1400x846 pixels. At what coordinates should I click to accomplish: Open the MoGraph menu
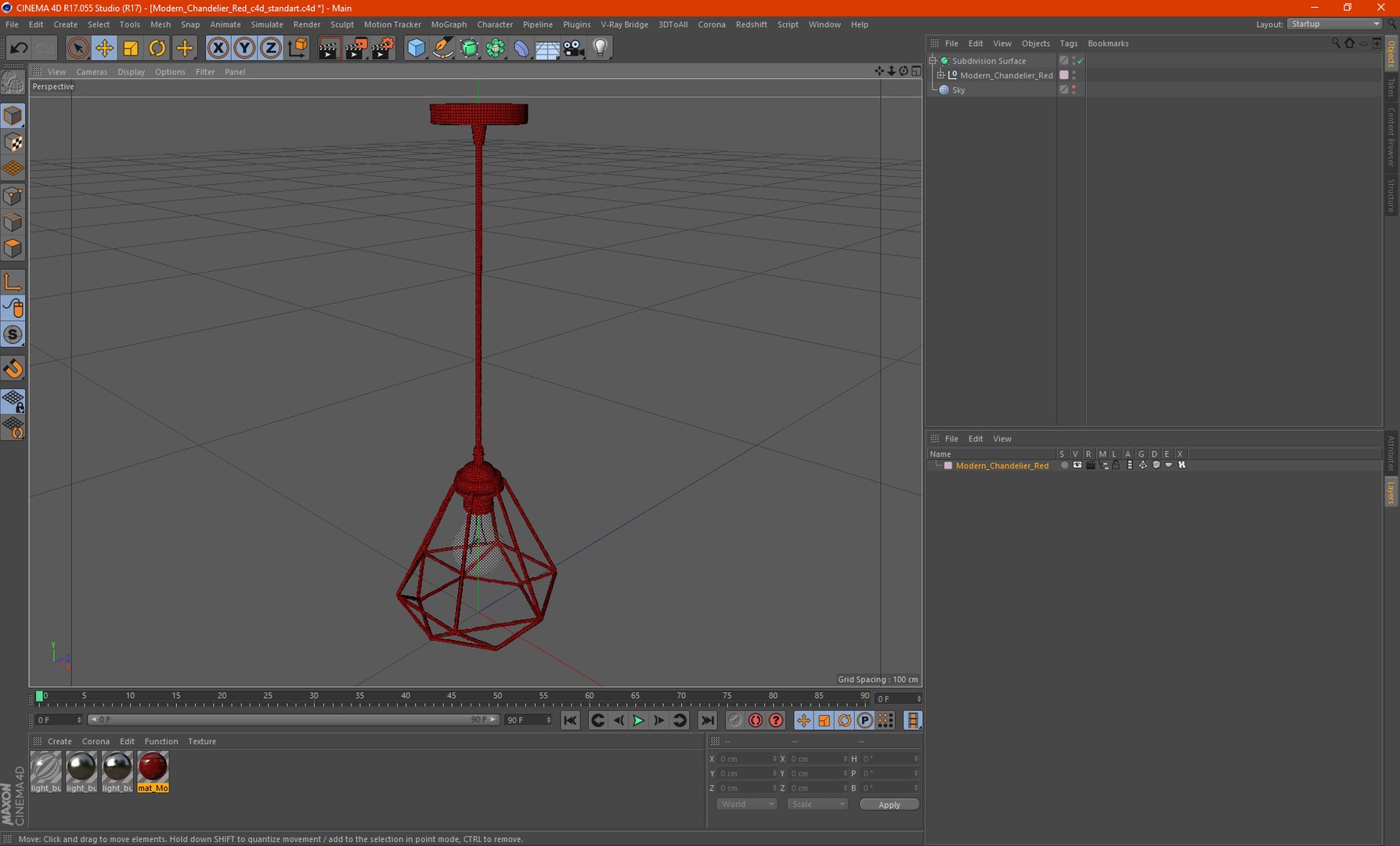point(449,24)
